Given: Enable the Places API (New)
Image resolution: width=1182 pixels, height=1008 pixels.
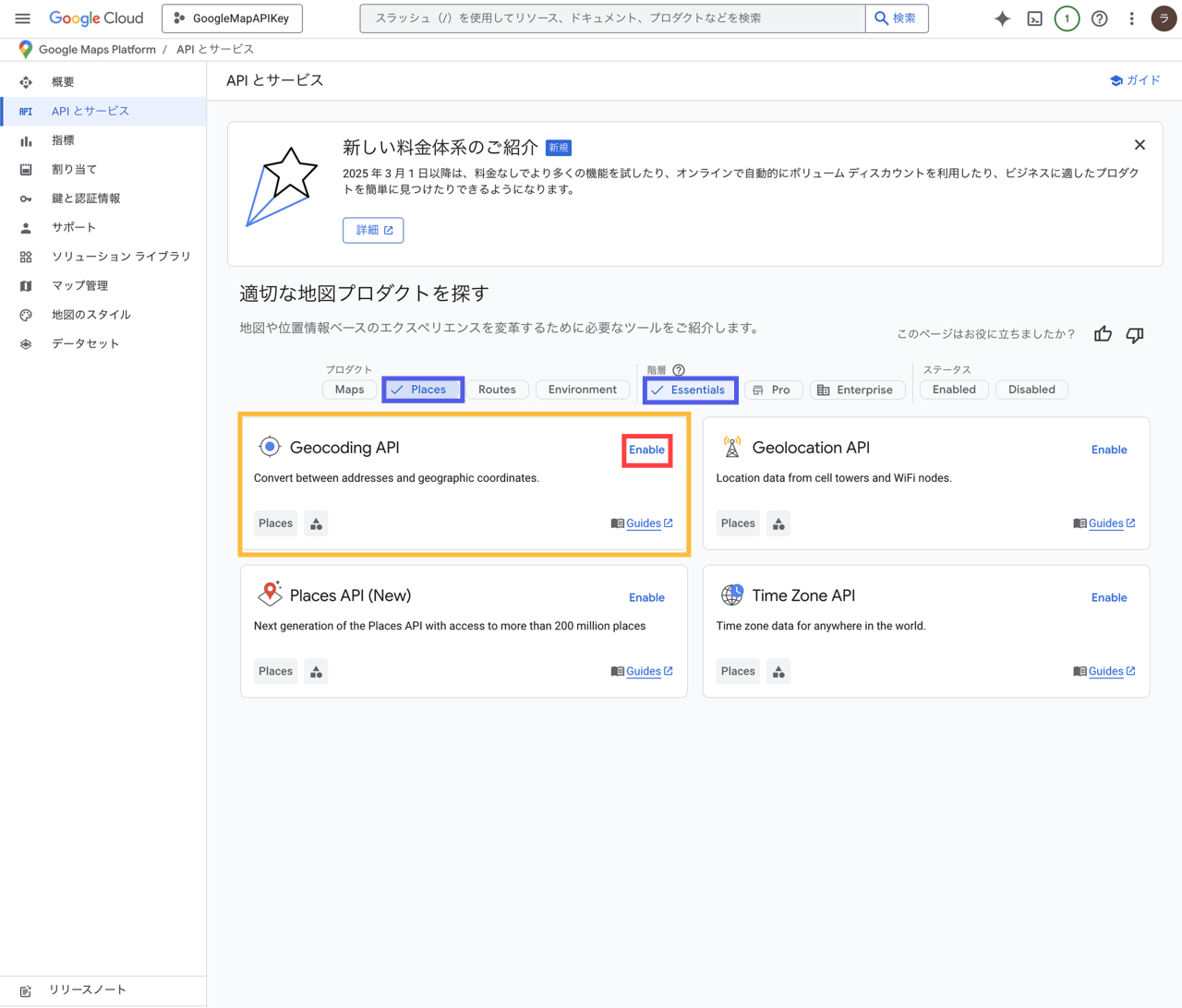Looking at the screenshot, I should pos(646,598).
